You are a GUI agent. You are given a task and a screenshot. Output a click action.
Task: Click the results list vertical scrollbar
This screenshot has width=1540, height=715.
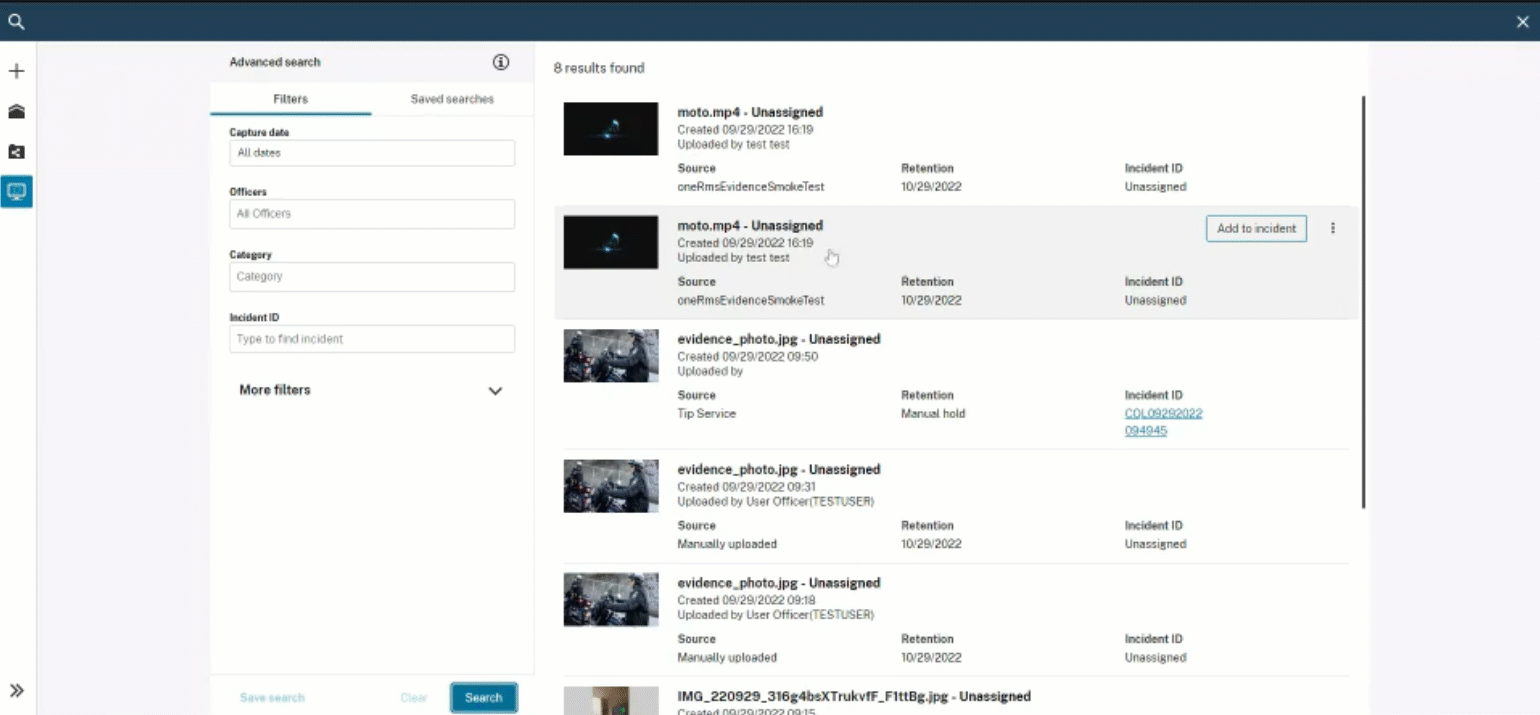[1363, 300]
